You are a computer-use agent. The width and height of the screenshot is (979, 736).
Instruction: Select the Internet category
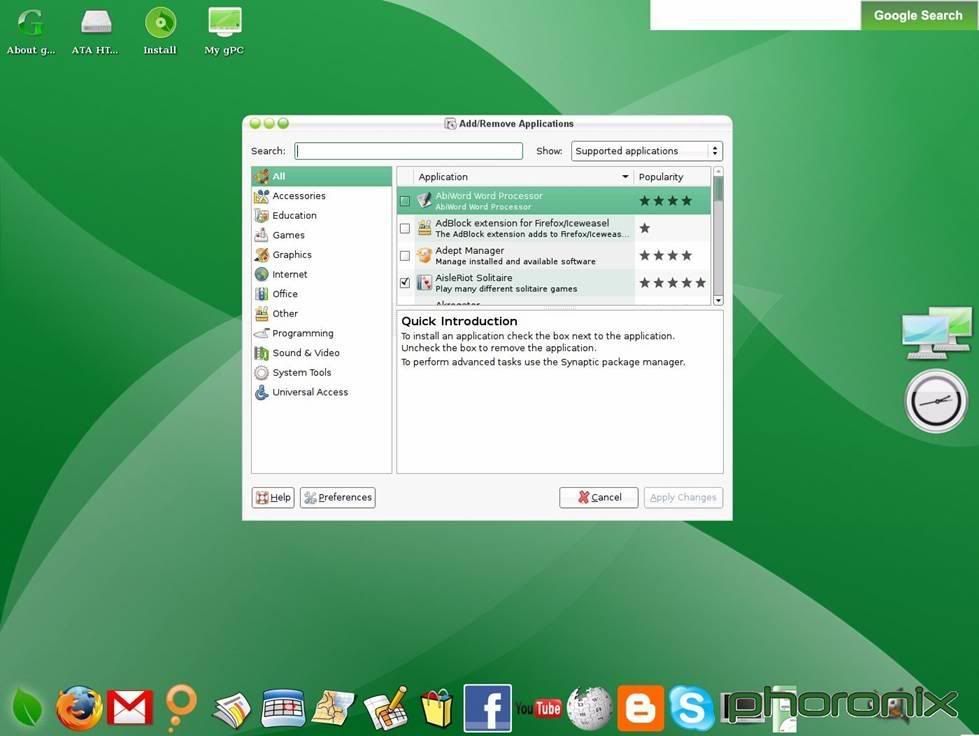[x=322, y=274]
